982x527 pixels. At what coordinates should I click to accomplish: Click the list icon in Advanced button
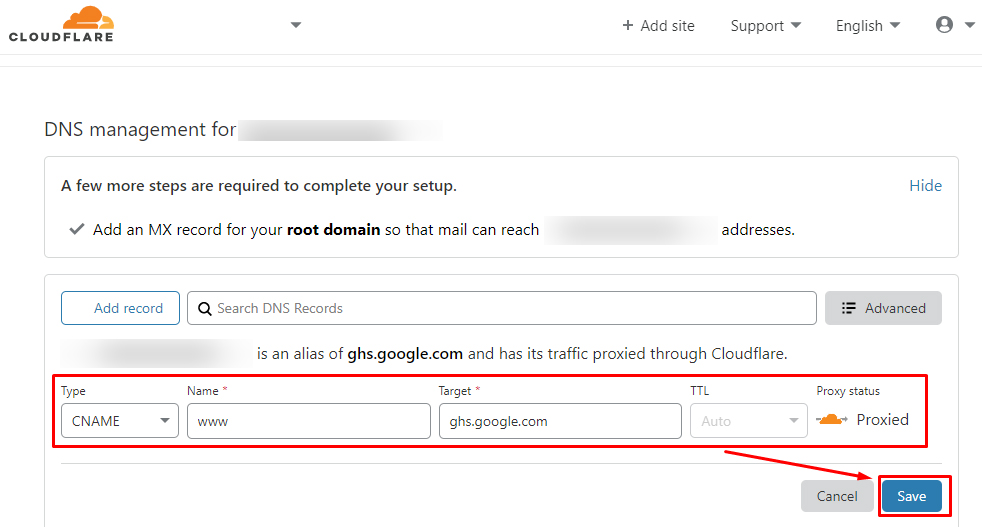tap(849, 308)
